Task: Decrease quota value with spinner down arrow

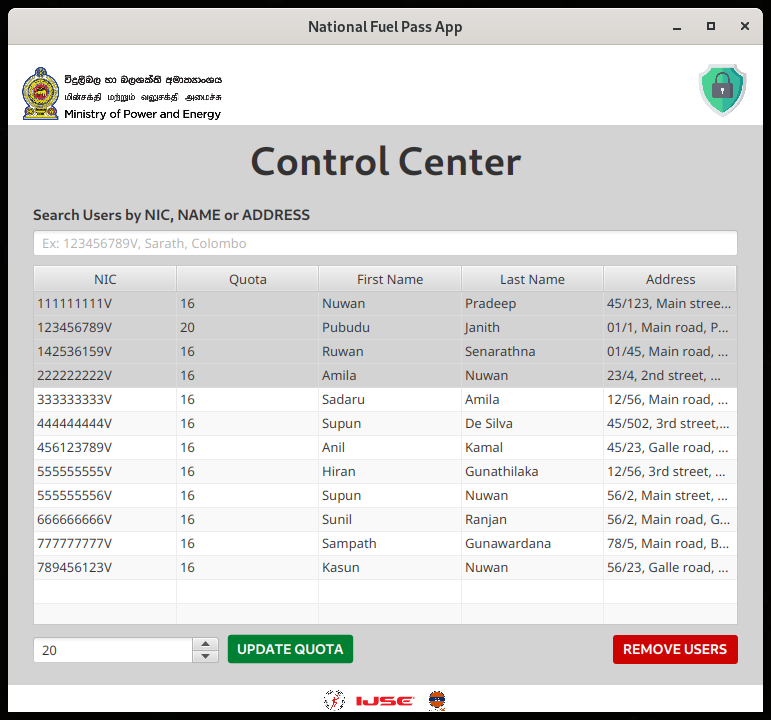Action: (x=206, y=656)
